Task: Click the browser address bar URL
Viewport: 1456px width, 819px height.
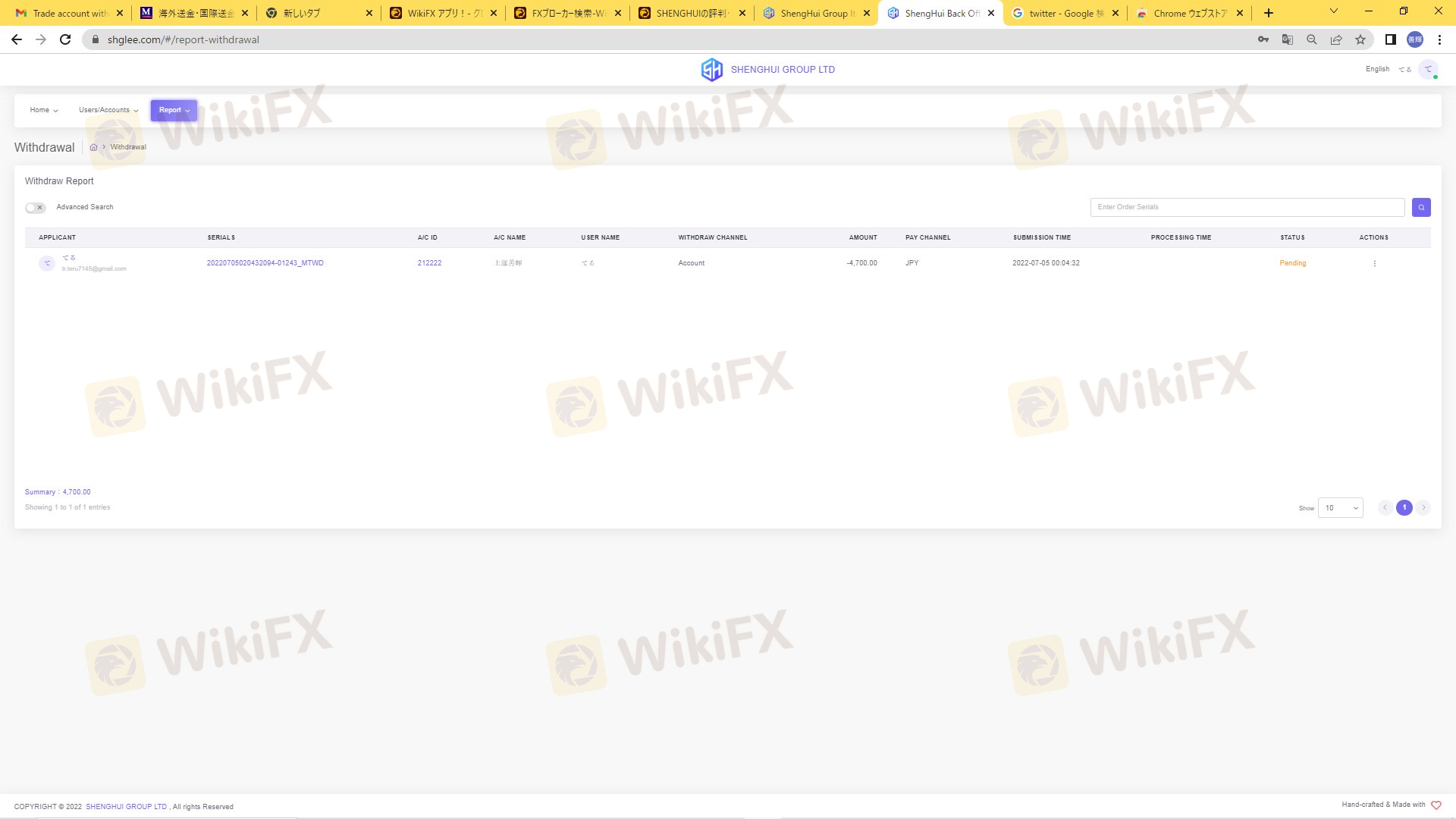Action: click(x=183, y=39)
